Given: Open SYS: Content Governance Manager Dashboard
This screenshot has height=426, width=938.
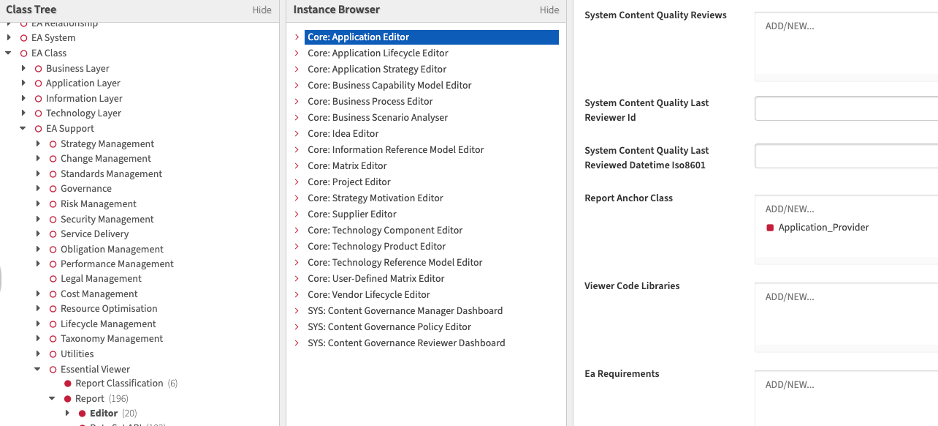Looking at the screenshot, I should point(405,311).
